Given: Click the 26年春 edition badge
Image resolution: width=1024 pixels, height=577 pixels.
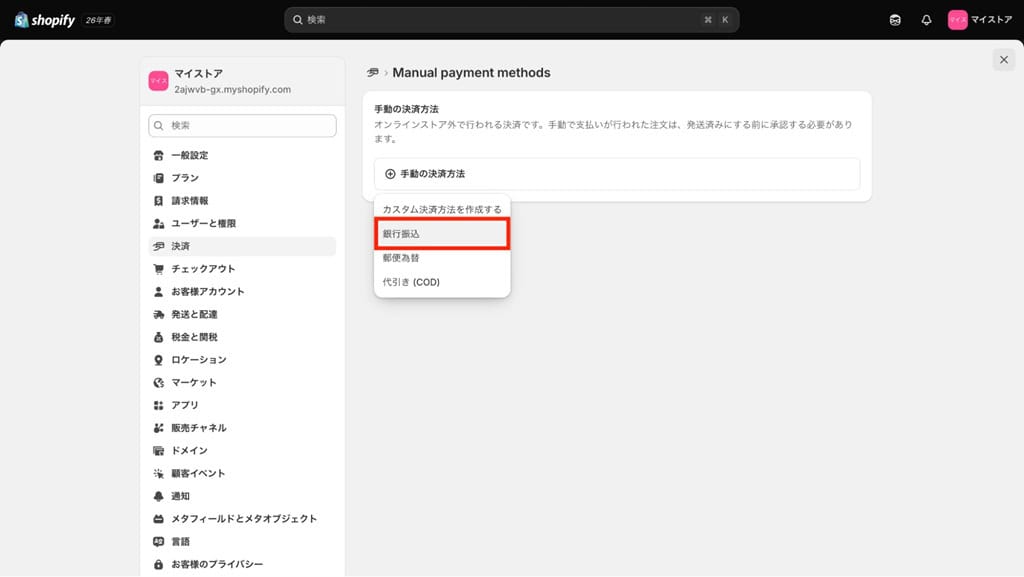Looking at the screenshot, I should click(x=99, y=20).
